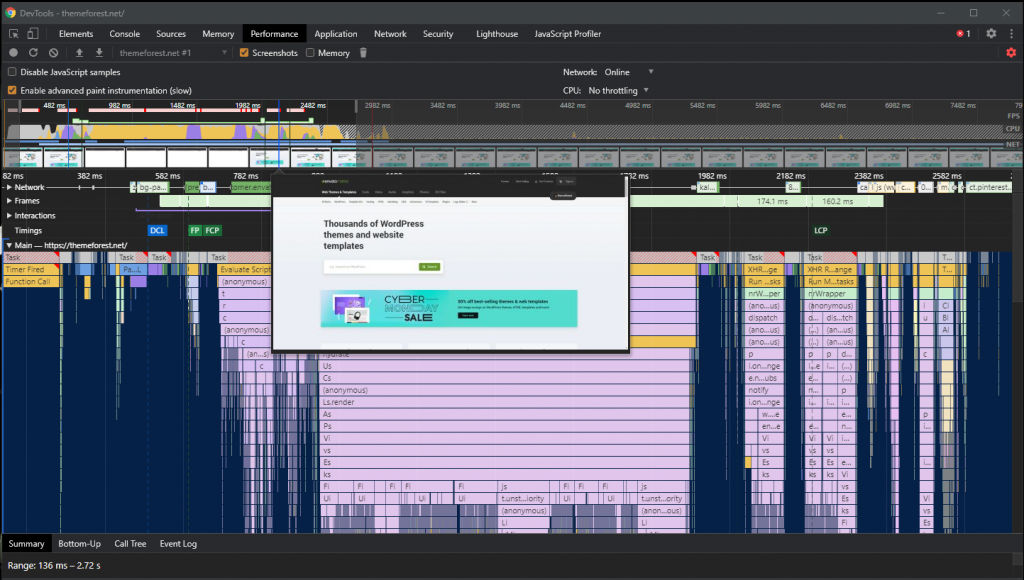1024x580 pixels.
Task: Open the Network Online throttling dropdown
Action: [x=628, y=72]
